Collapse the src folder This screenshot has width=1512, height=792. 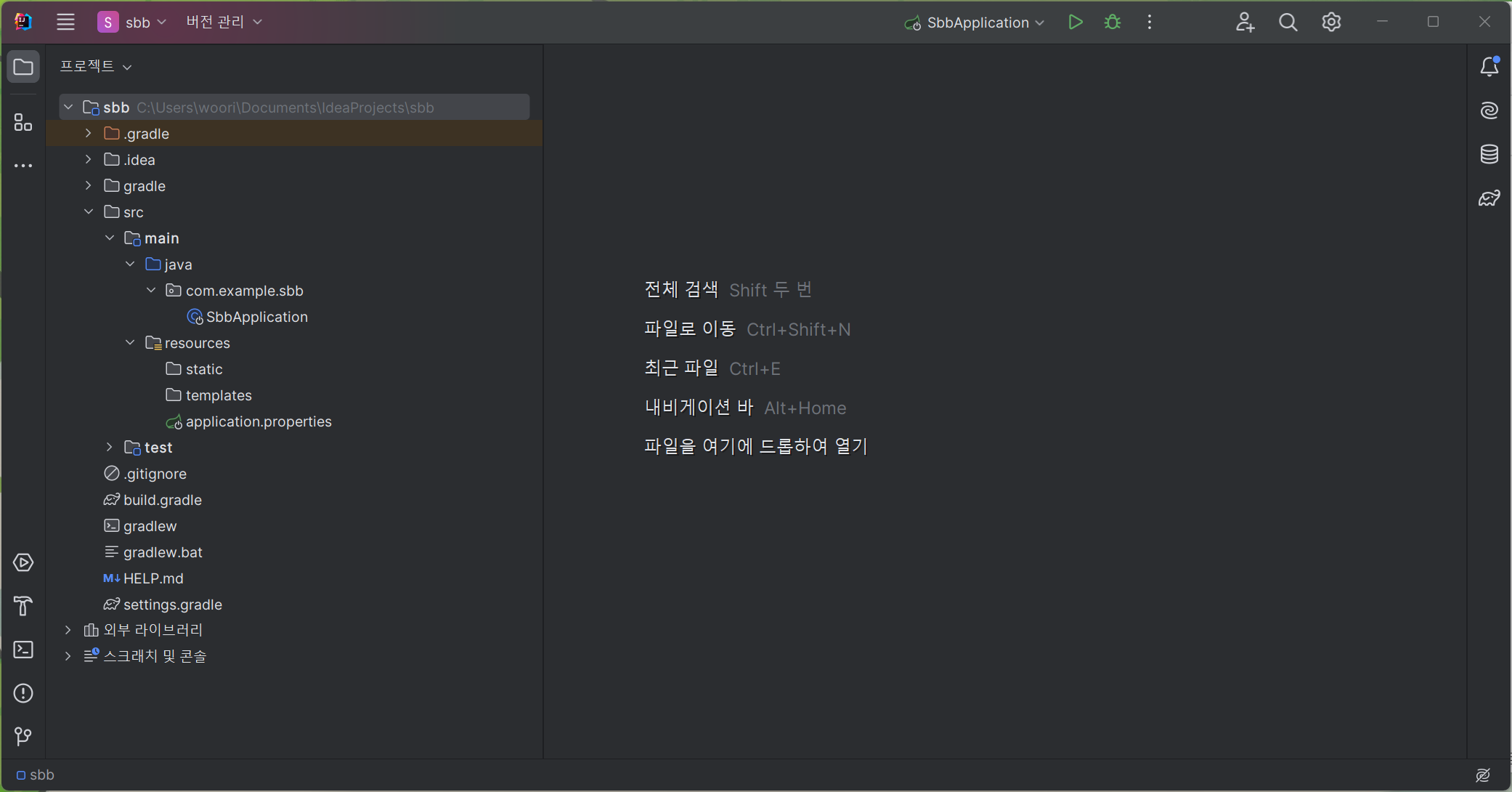point(89,212)
